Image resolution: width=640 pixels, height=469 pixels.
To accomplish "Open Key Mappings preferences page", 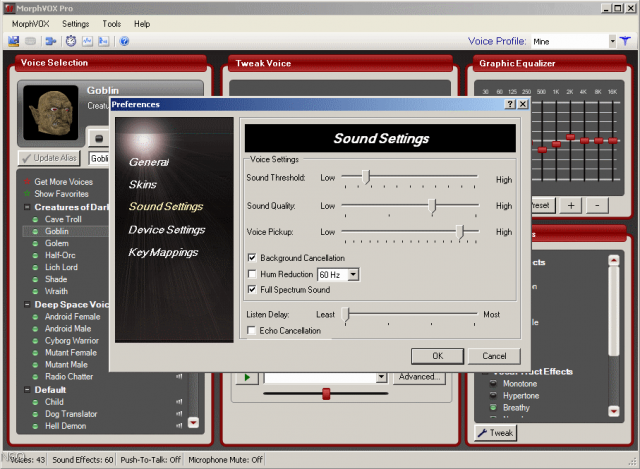I will click(163, 252).
